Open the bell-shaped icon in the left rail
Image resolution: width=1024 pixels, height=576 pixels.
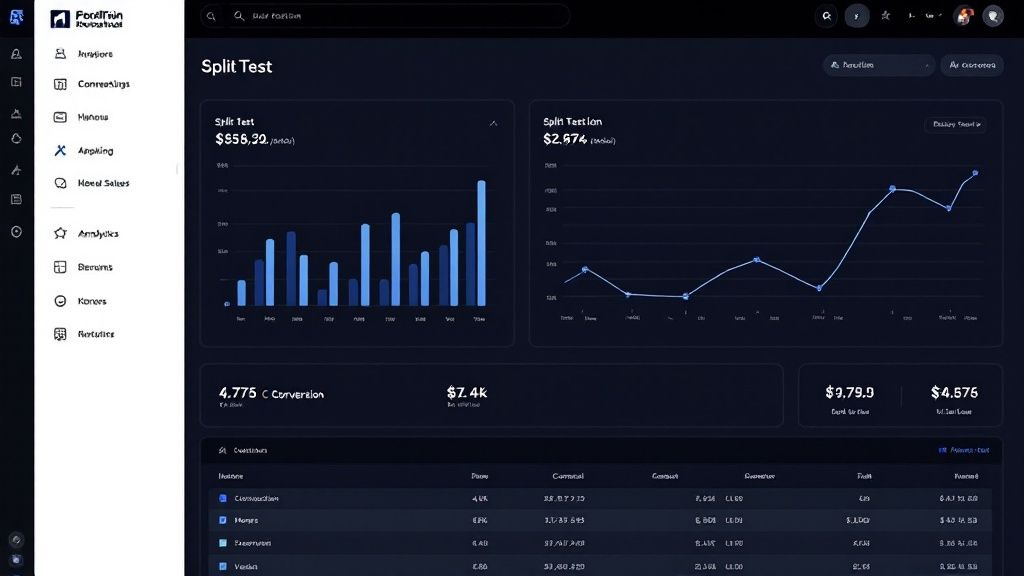[16, 54]
